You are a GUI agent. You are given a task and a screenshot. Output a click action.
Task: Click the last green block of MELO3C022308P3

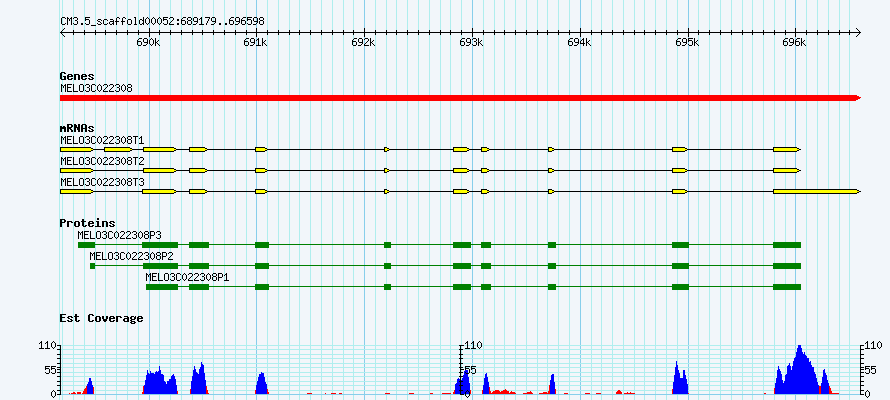coord(787,245)
